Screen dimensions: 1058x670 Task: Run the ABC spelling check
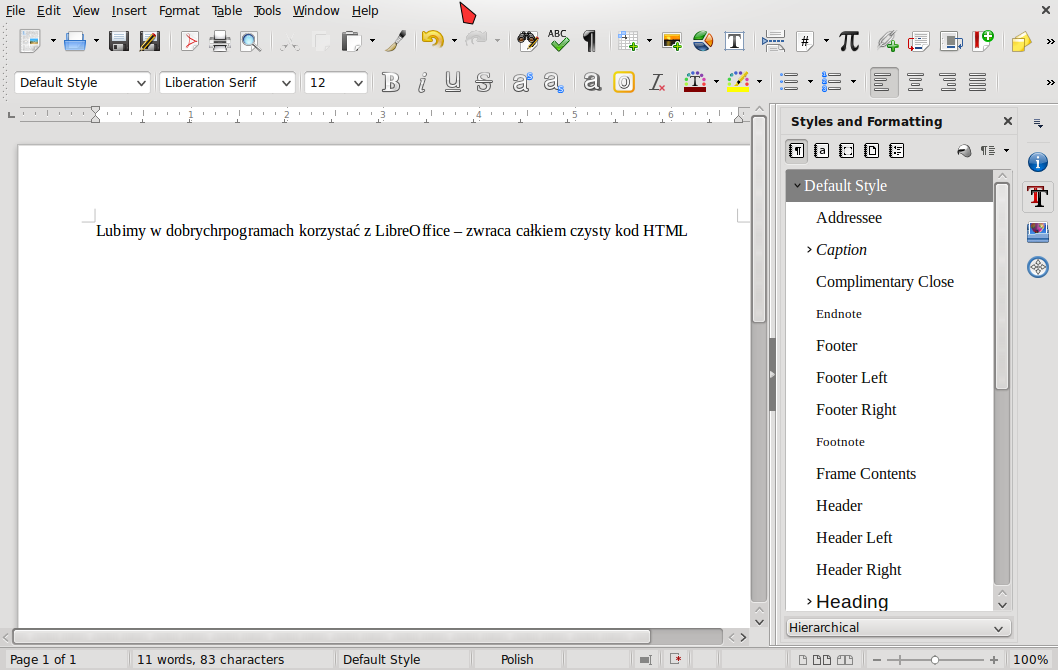click(558, 40)
